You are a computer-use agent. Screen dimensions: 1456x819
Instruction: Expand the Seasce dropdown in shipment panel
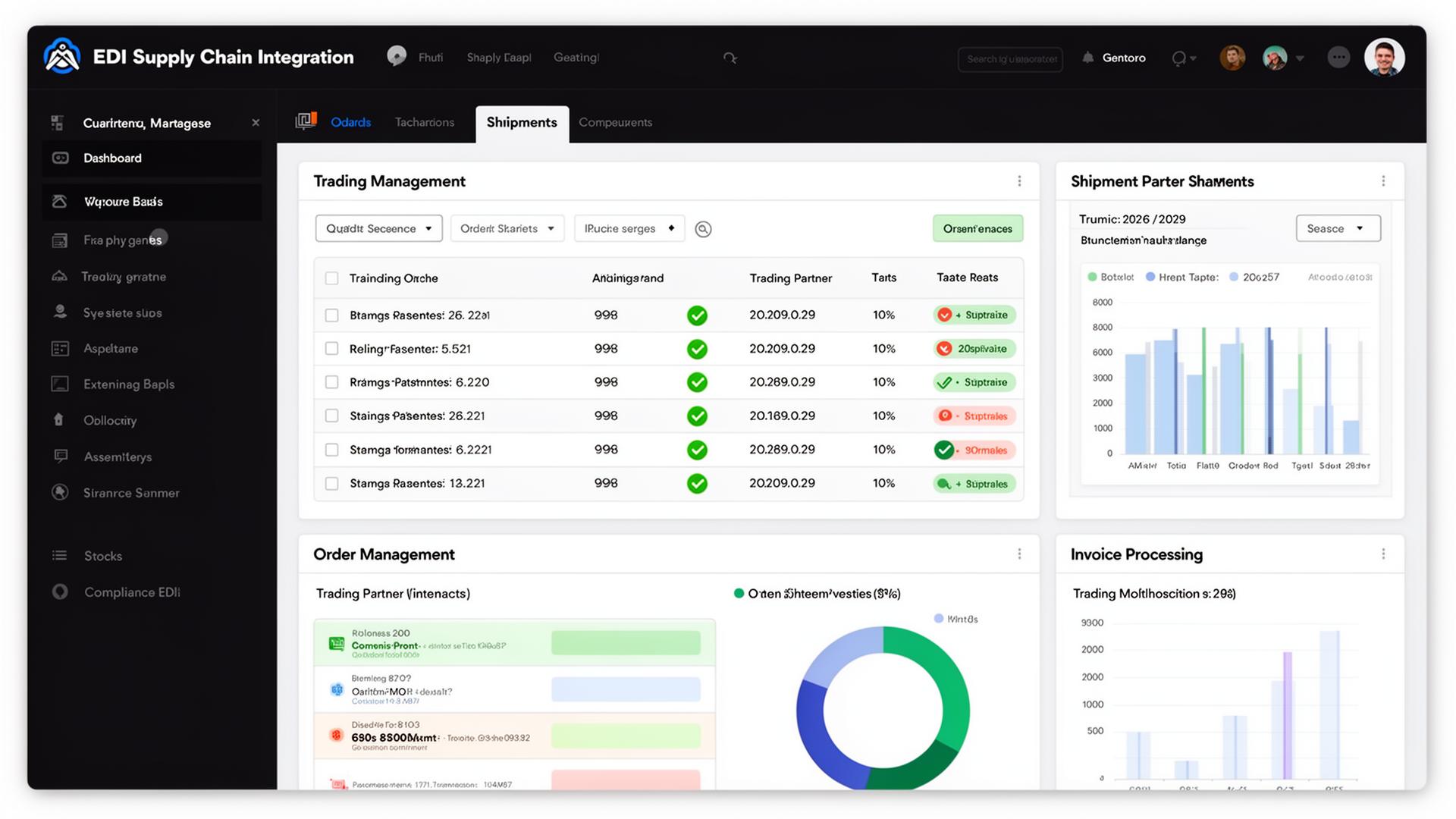1338,228
